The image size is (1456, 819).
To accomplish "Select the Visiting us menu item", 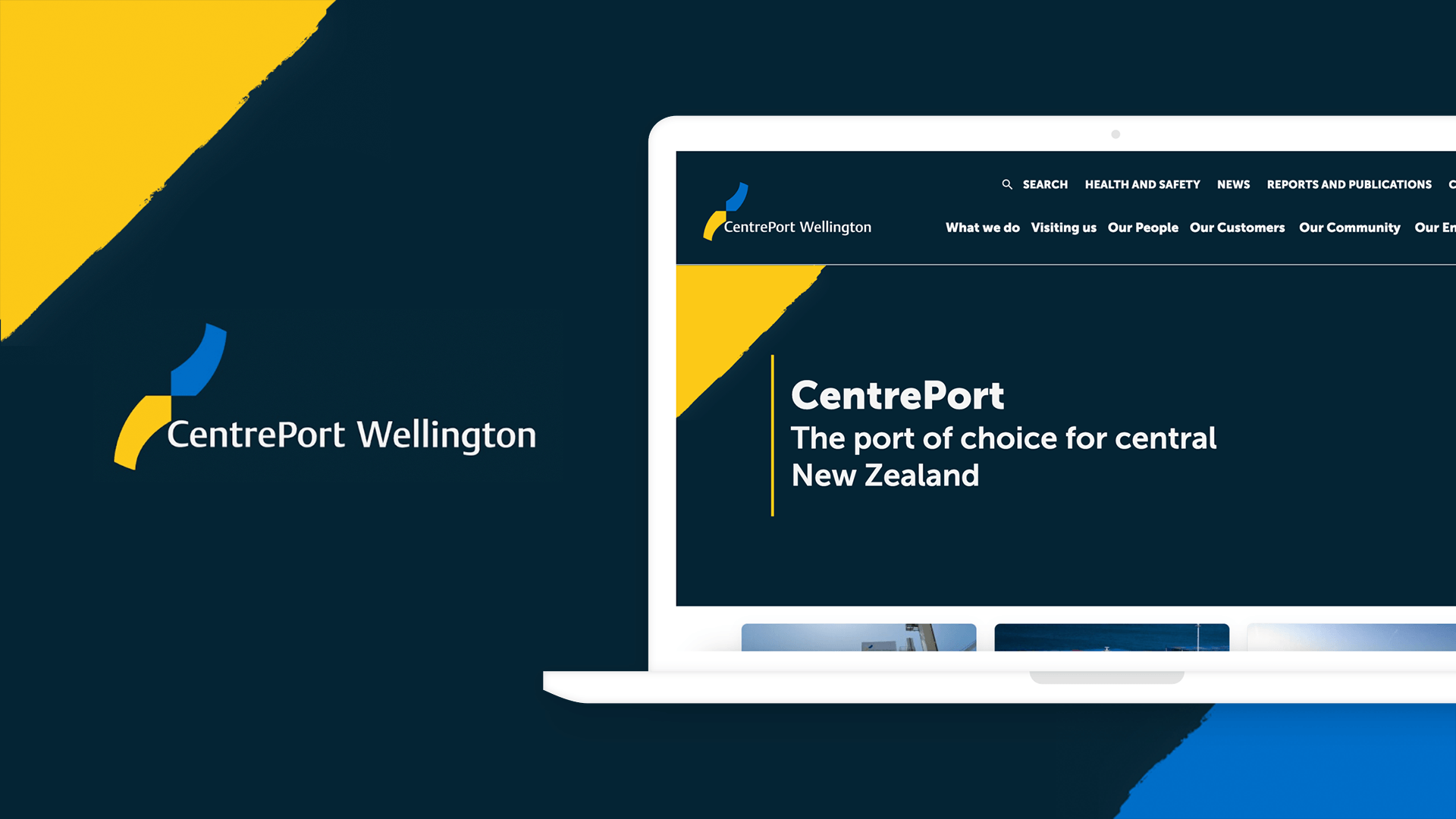I will point(1064,227).
